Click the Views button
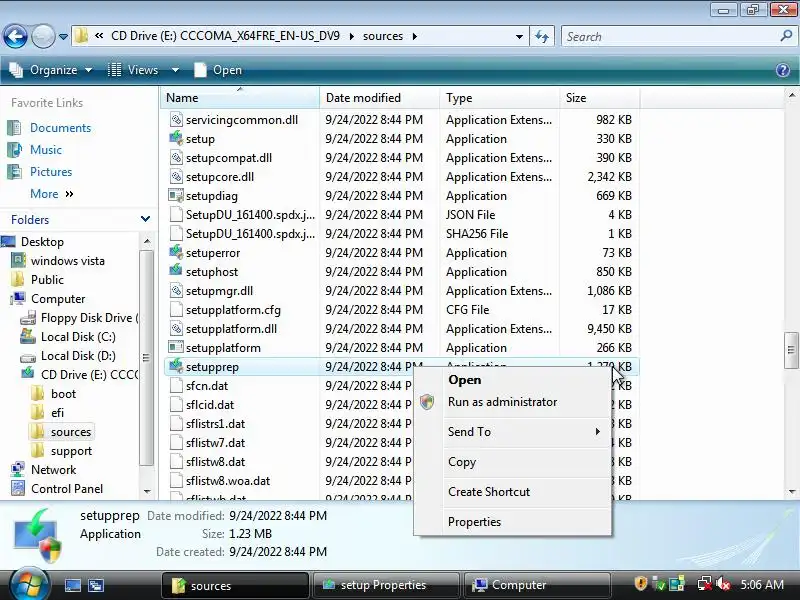 click(x=134, y=70)
